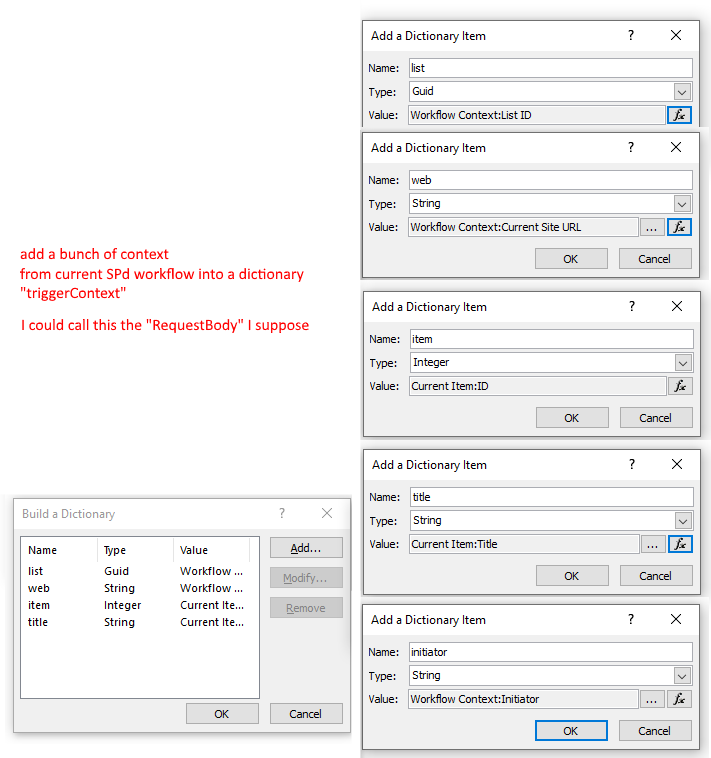The width and height of the screenshot is (711, 758).
Task: Click the fx function button beside Current Site URL
Action: point(680,227)
